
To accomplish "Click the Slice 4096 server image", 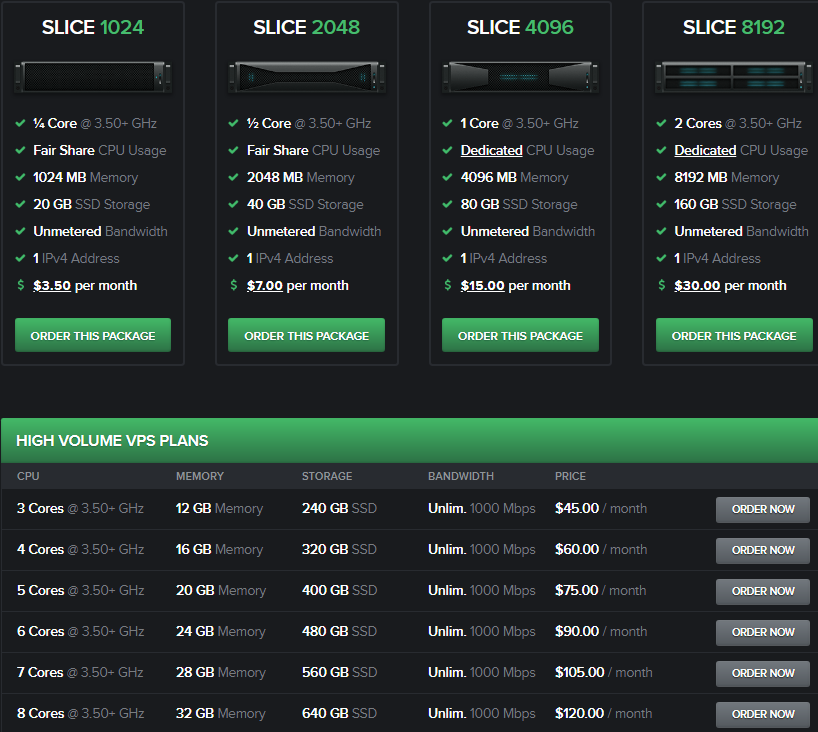I will 520,77.
